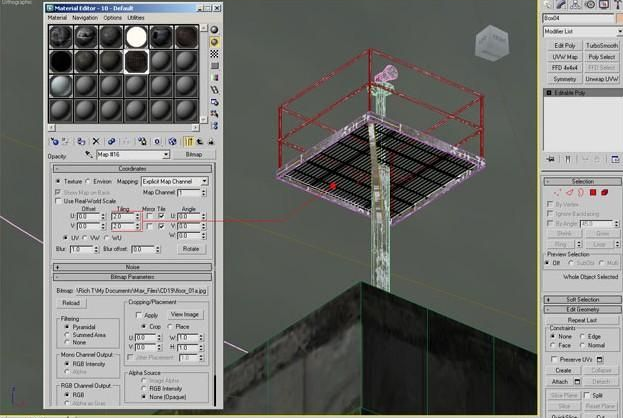Open Material menu in Material Editor

coord(57,18)
